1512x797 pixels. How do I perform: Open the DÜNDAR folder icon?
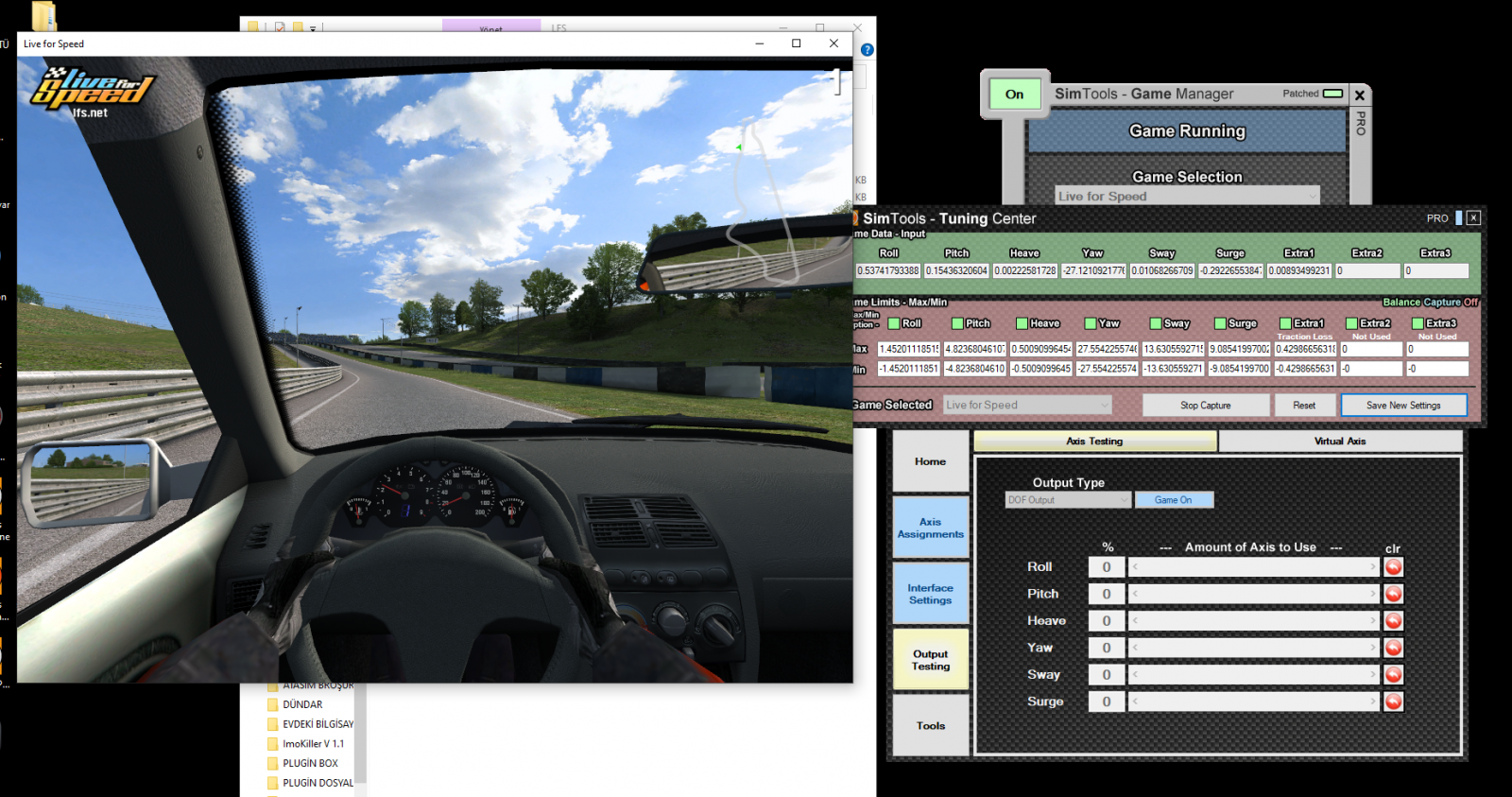pyautogui.click(x=273, y=704)
